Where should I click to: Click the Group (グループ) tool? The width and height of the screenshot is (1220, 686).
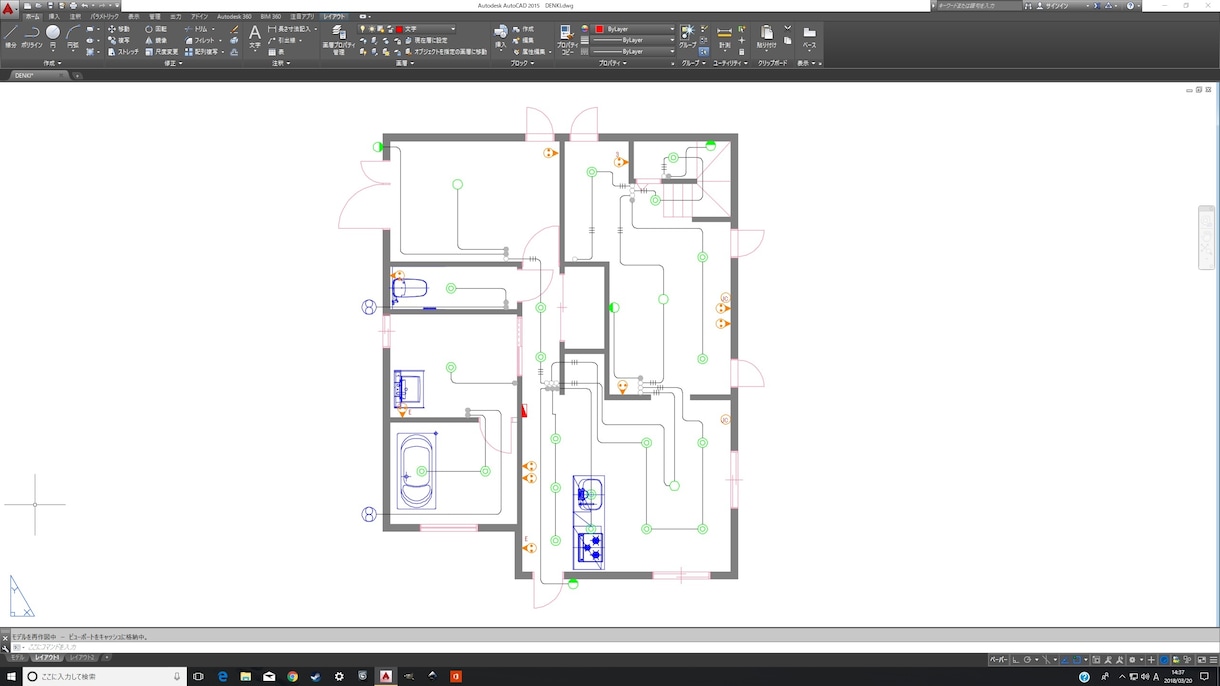[688, 37]
